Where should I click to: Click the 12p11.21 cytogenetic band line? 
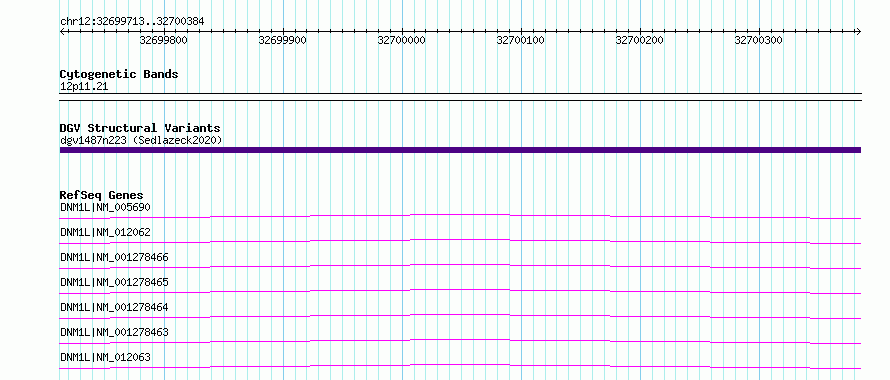[x=460, y=97]
